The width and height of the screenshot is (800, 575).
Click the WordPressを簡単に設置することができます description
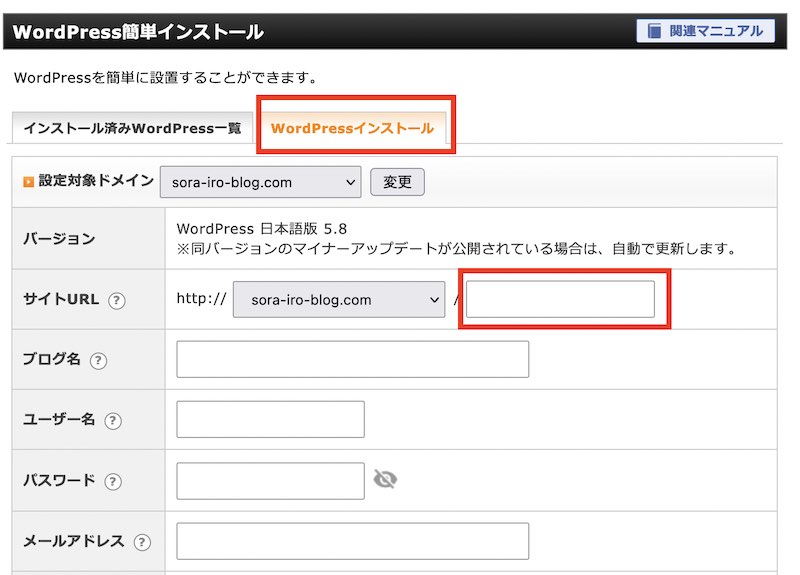pos(166,78)
